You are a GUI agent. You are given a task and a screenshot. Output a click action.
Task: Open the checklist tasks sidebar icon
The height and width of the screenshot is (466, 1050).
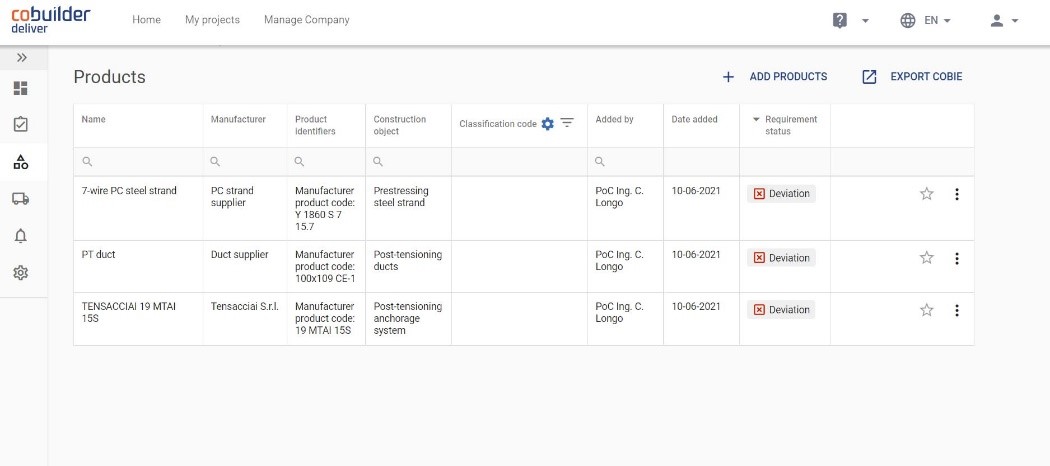20,125
